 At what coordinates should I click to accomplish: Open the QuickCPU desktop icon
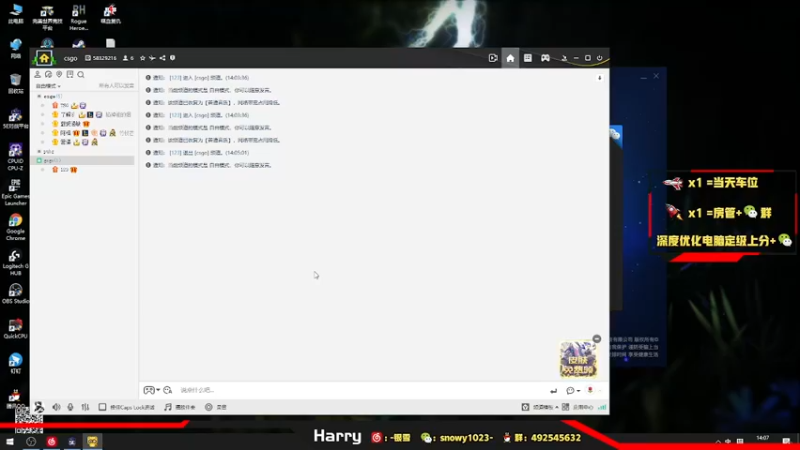click(x=15, y=329)
